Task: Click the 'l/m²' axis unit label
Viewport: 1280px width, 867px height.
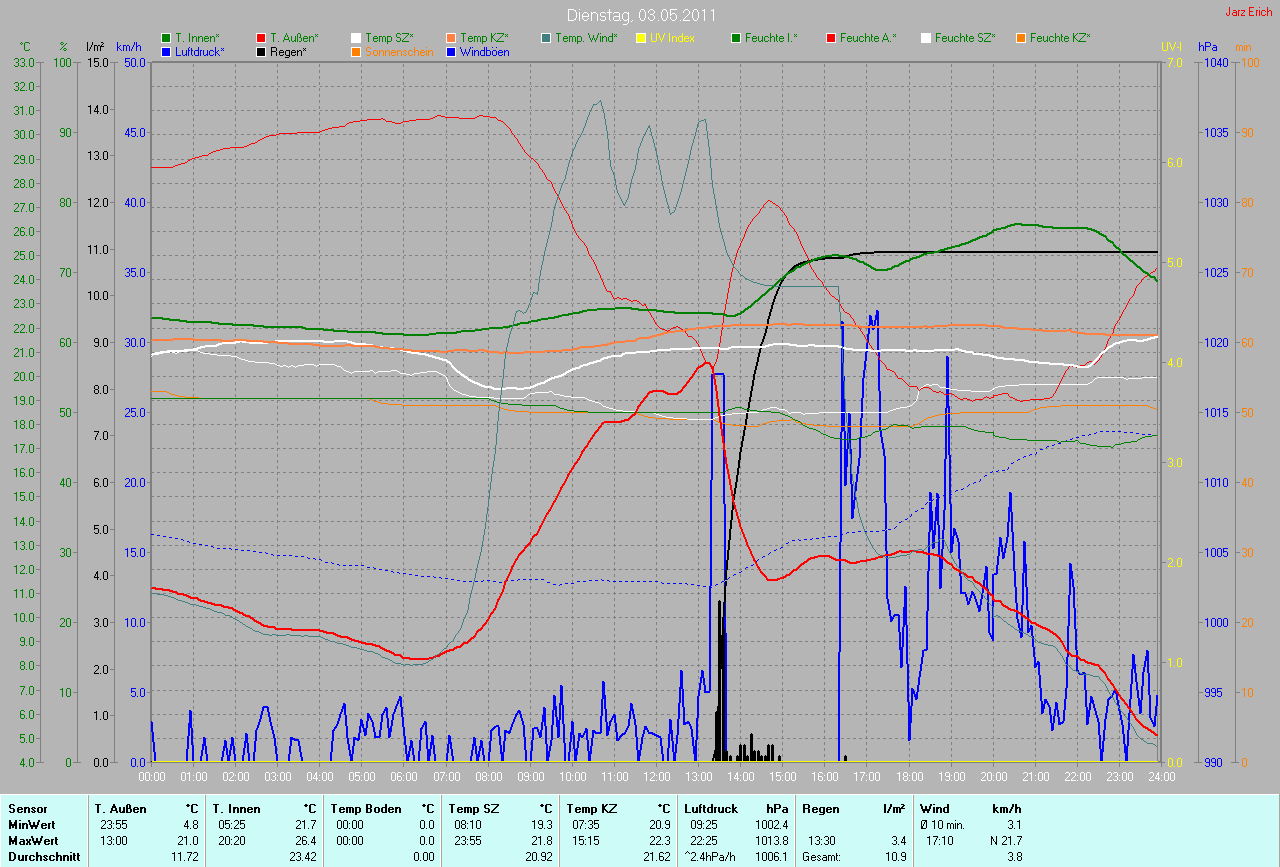Action: 95,47
